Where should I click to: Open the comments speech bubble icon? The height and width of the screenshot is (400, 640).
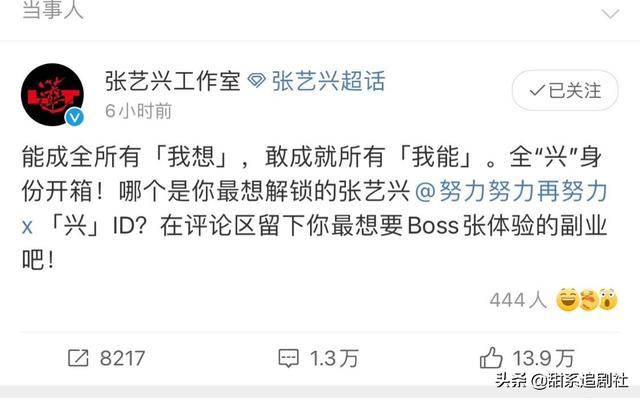click(x=288, y=358)
